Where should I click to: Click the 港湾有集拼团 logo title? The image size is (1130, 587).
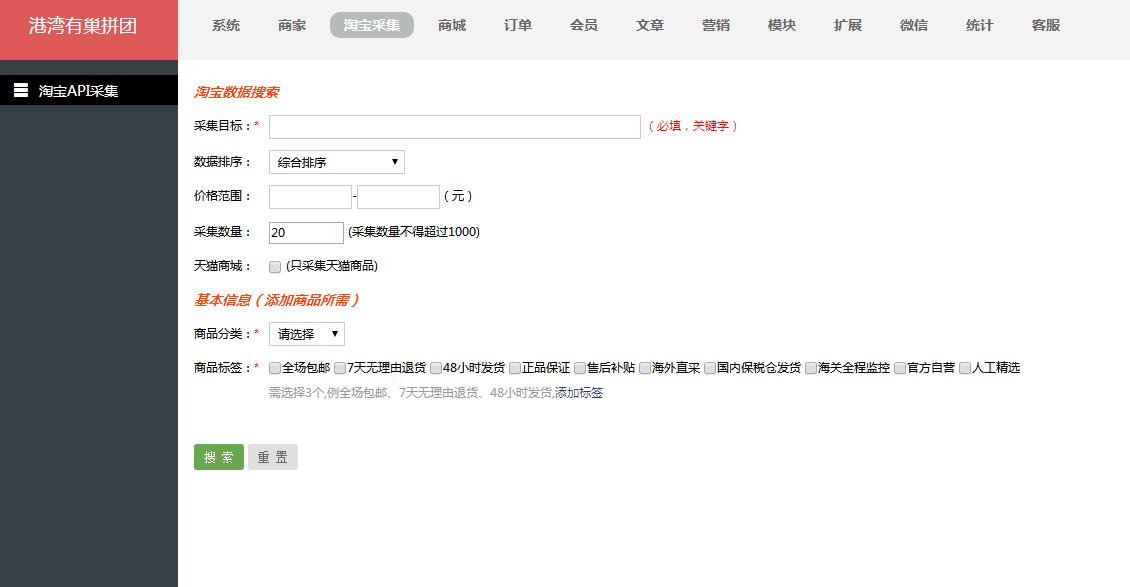click(83, 26)
